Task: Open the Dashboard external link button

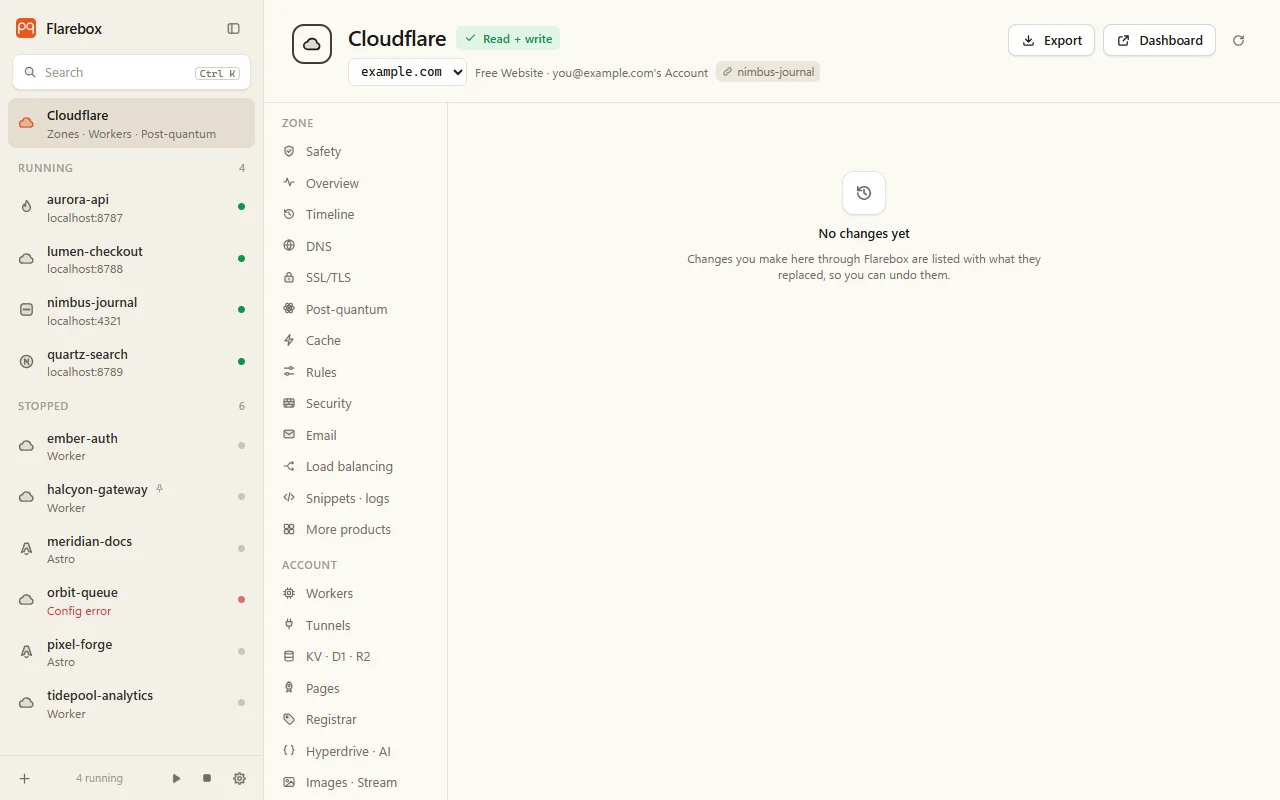Action: (x=1159, y=40)
